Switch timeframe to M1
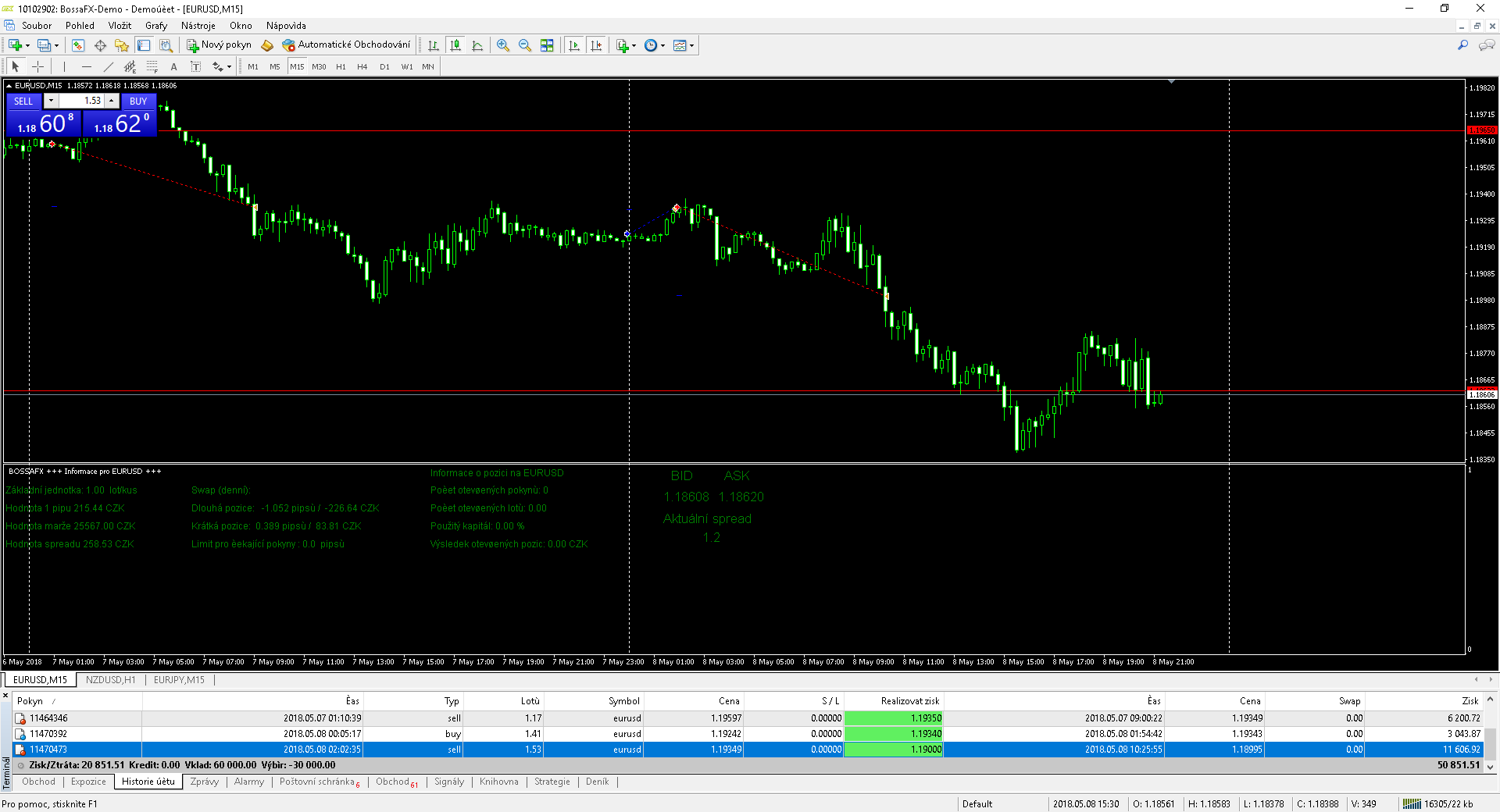 point(253,66)
